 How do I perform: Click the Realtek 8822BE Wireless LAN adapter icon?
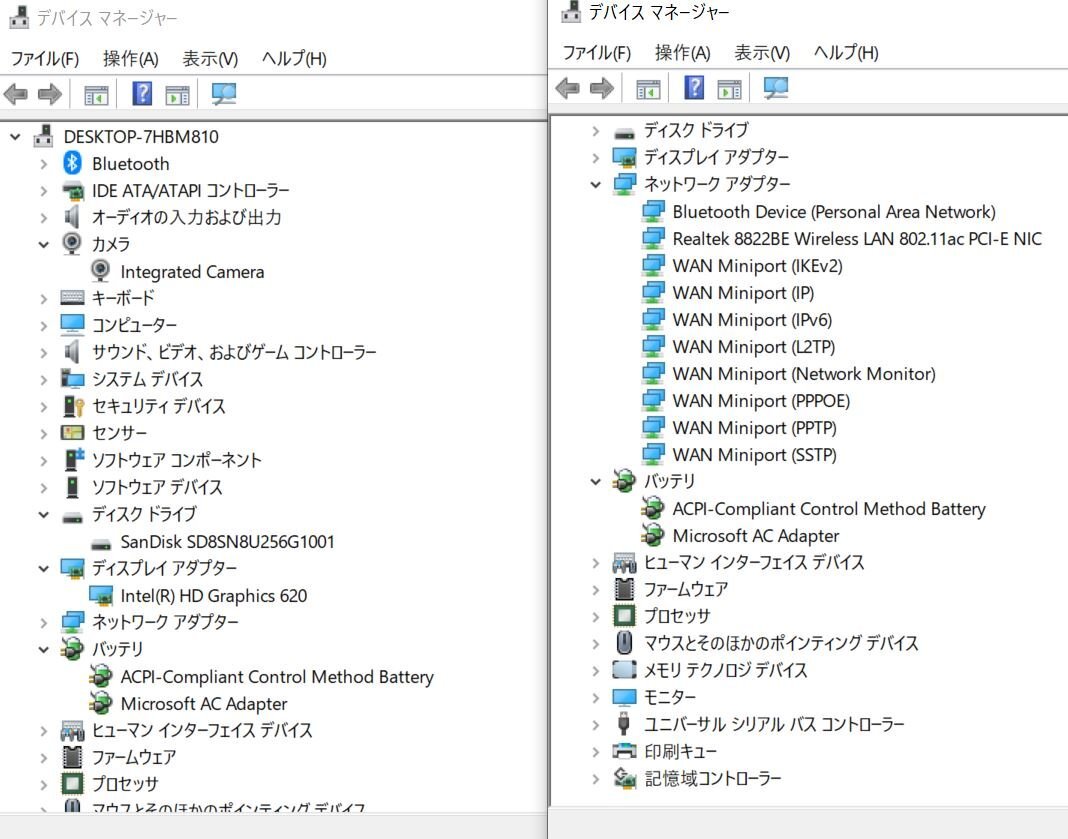653,239
